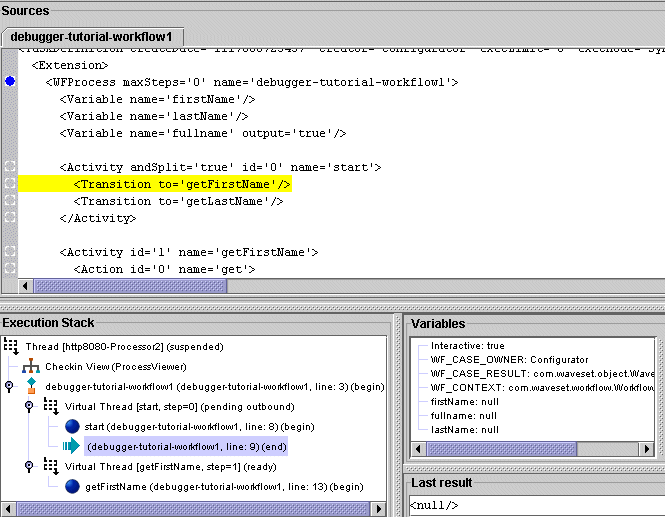This screenshot has width=665, height=517.
Task: Set breakpoint on highlighted getFirstName transition gutter
Action: click(x=10, y=183)
